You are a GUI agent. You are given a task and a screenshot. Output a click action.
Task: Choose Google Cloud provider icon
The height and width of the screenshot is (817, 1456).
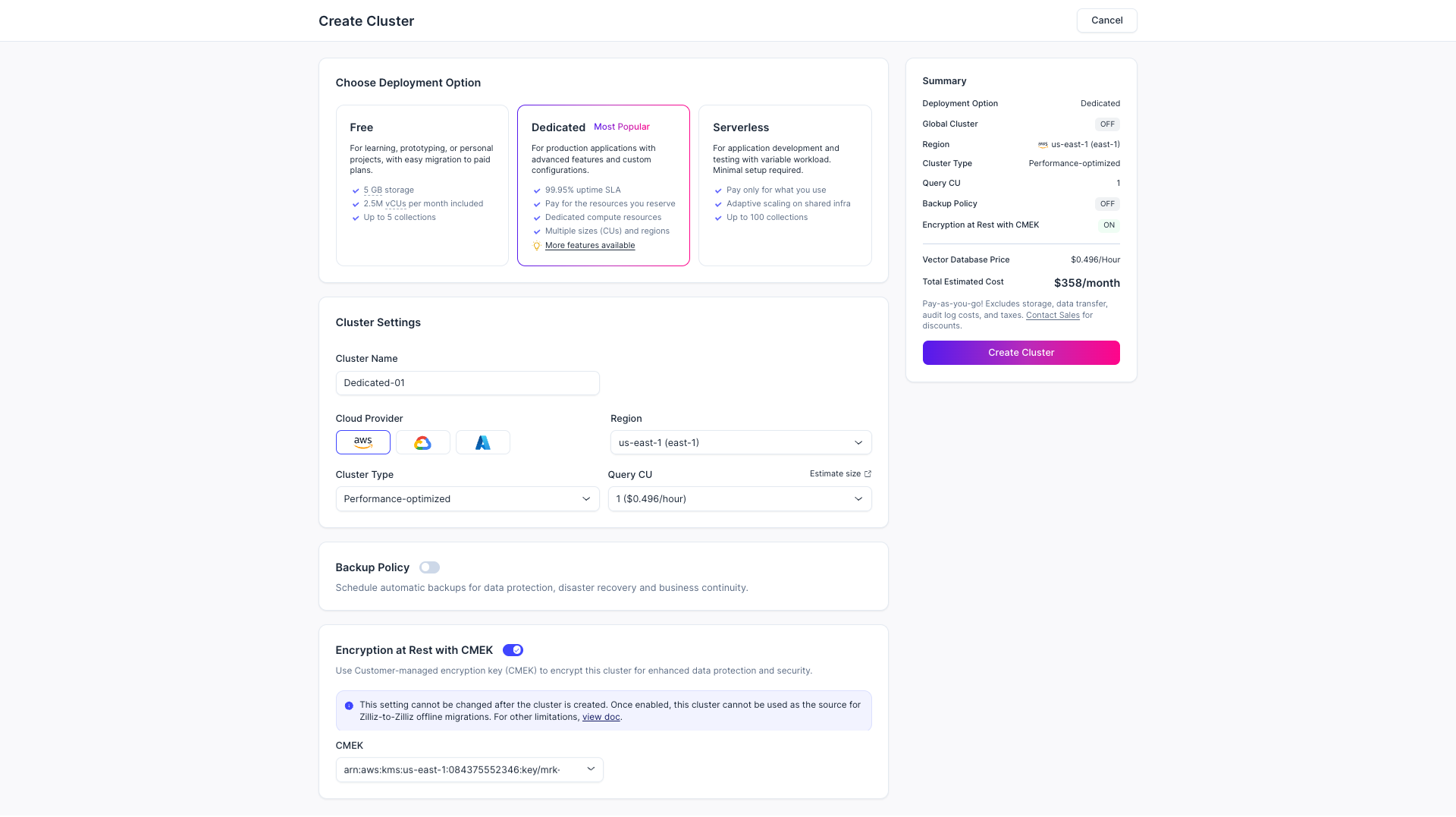point(422,442)
